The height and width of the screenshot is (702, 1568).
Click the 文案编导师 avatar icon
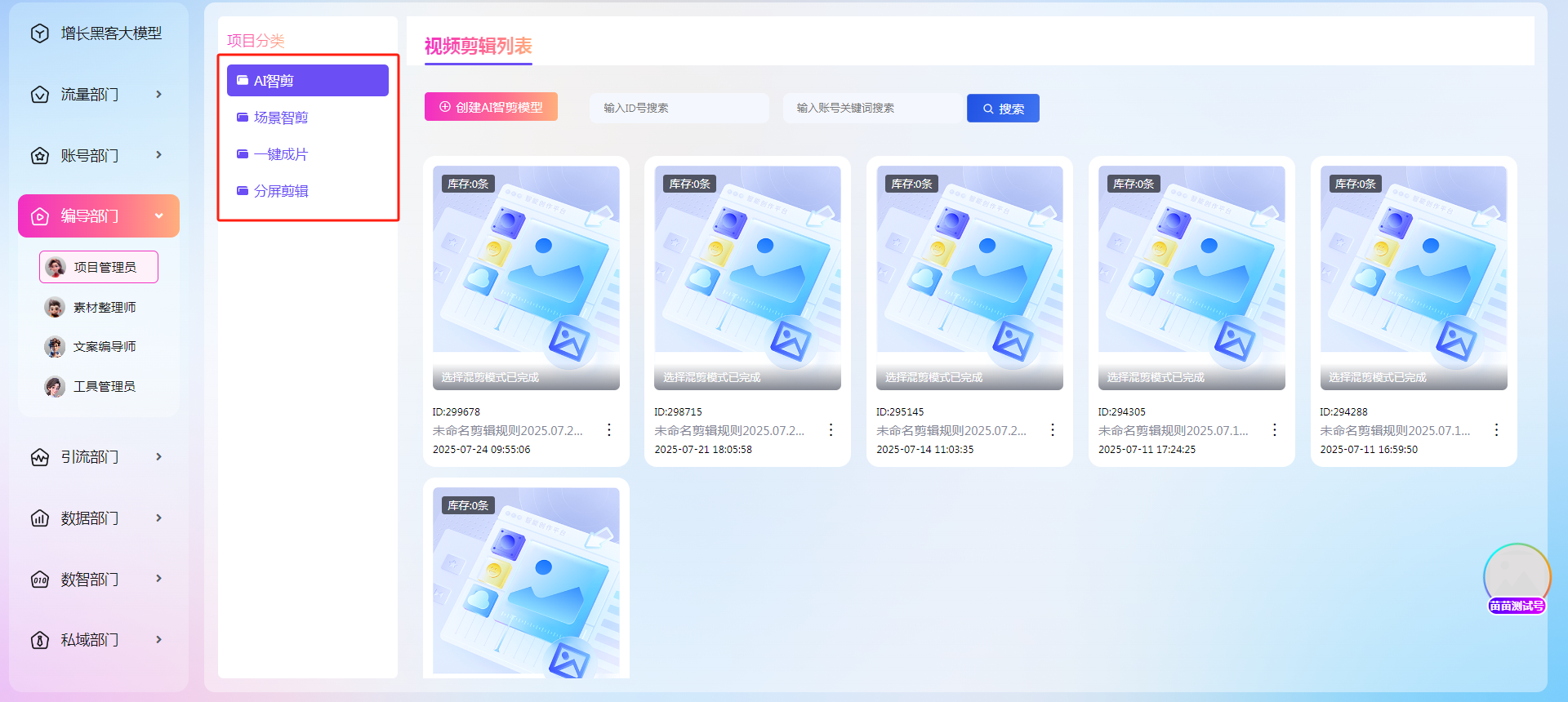coord(55,347)
